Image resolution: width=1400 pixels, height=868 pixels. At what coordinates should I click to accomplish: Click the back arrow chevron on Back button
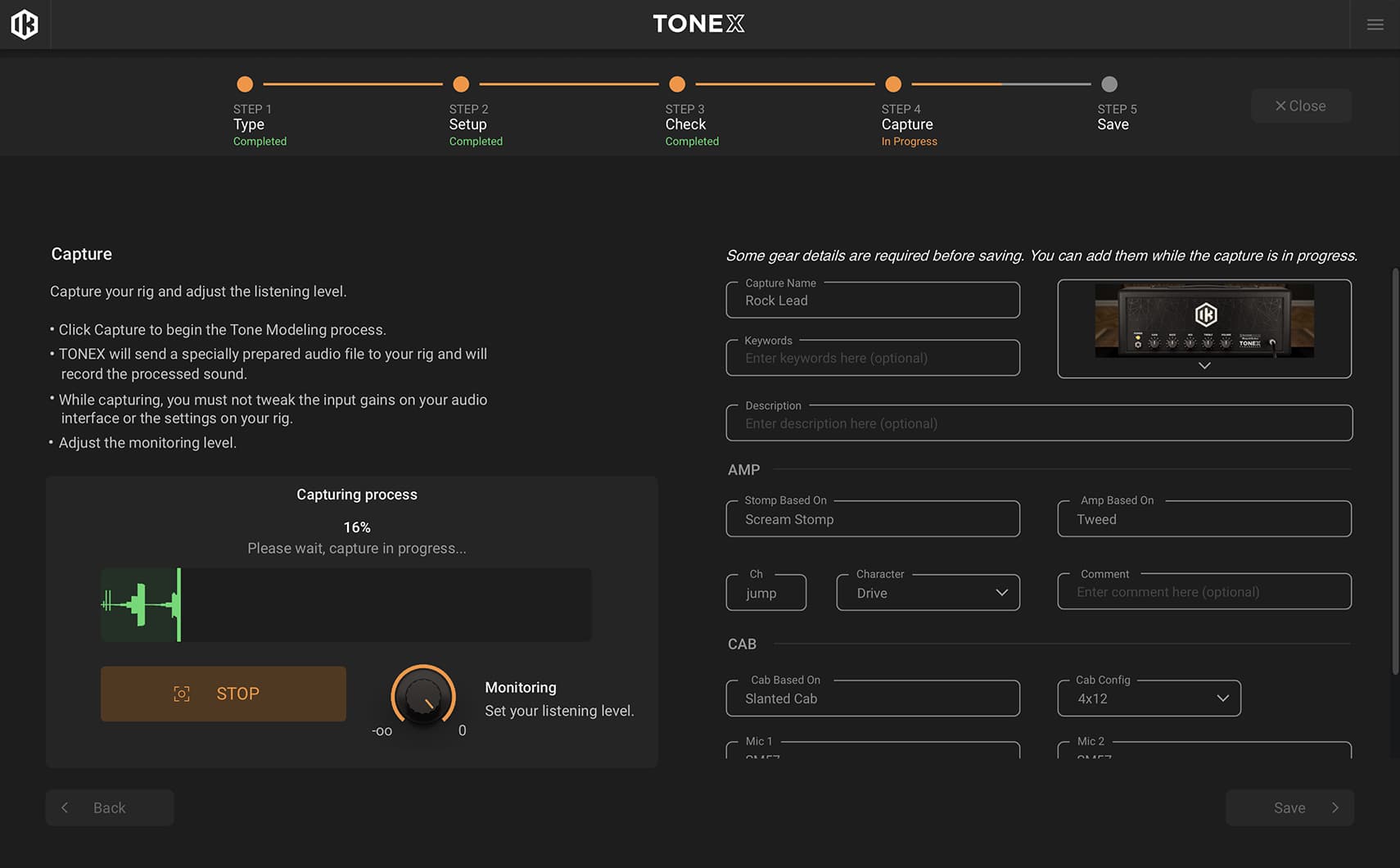[65, 807]
